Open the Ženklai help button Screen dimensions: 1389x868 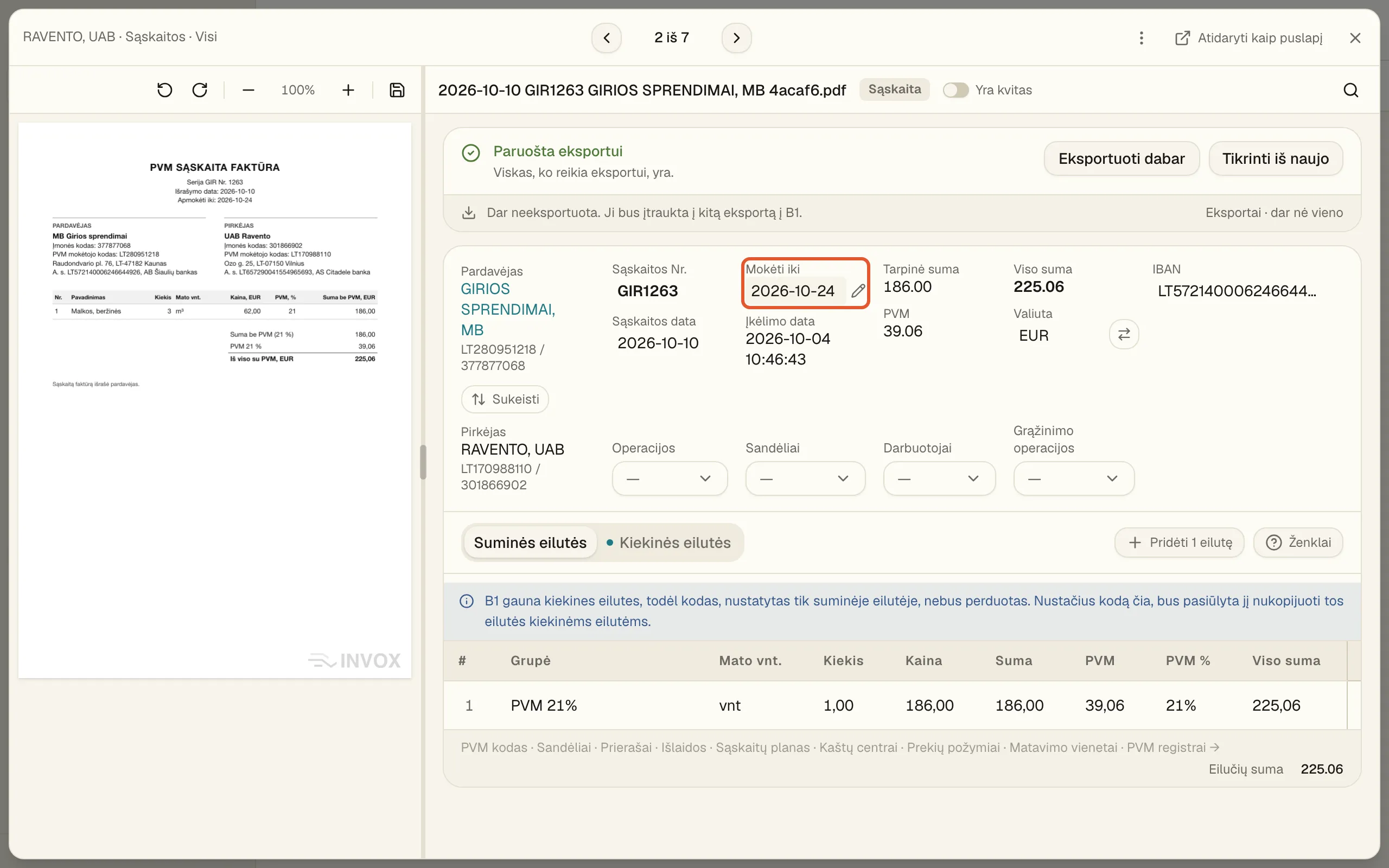[1298, 542]
